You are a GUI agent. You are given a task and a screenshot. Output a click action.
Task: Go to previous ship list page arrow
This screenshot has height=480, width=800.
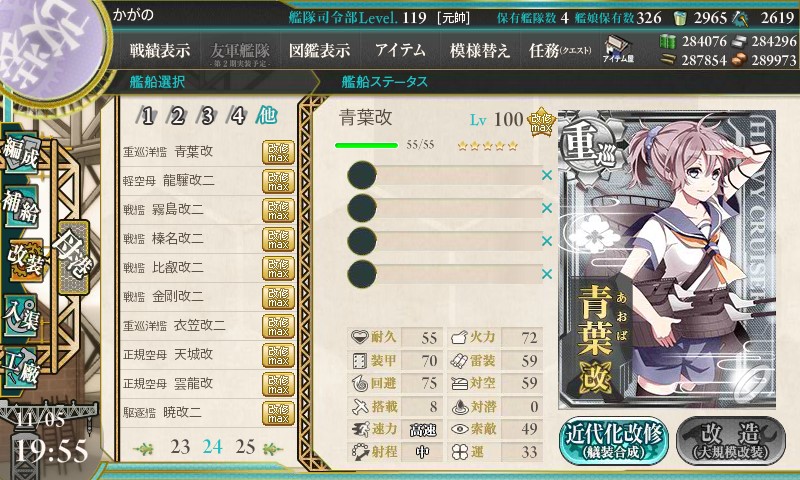[x=144, y=448]
